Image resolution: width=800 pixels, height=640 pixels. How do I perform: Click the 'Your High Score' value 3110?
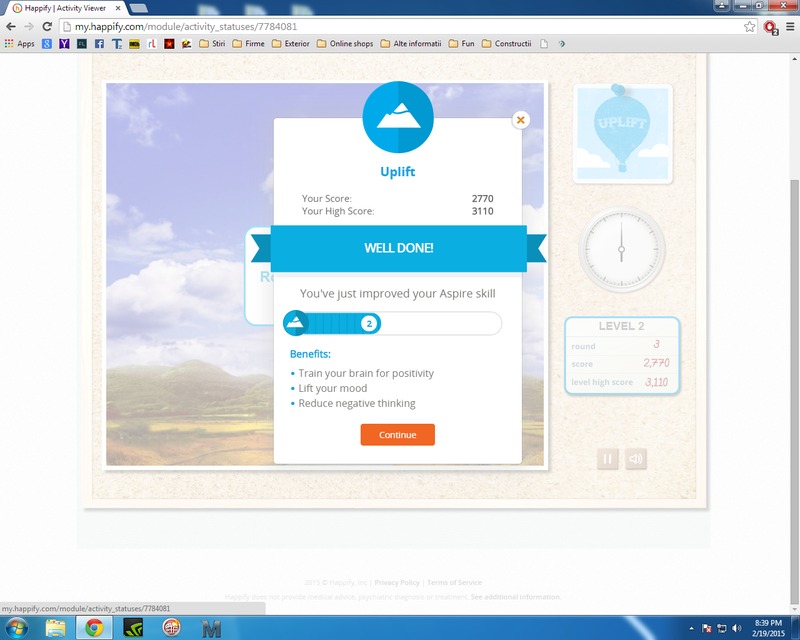pos(482,211)
